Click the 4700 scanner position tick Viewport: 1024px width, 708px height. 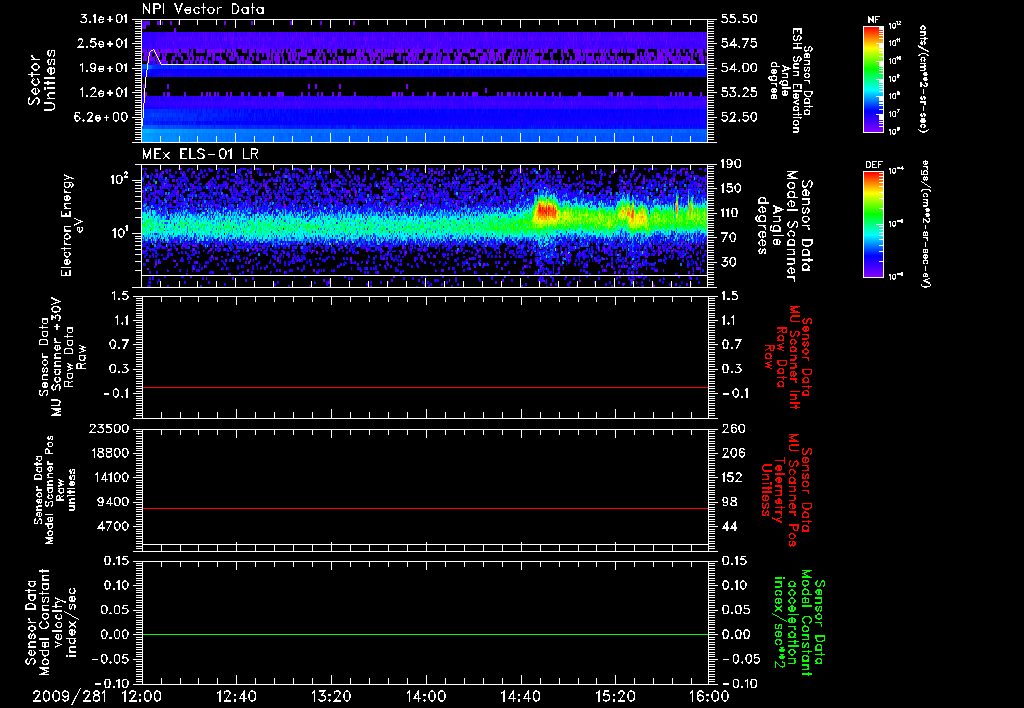(x=115, y=526)
